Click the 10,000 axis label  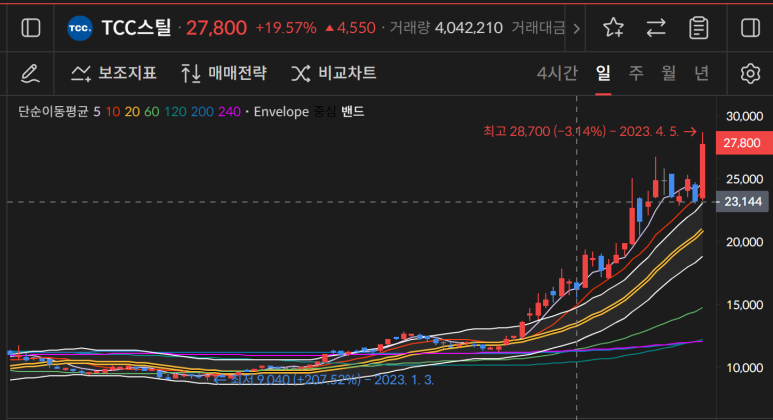point(744,368)
